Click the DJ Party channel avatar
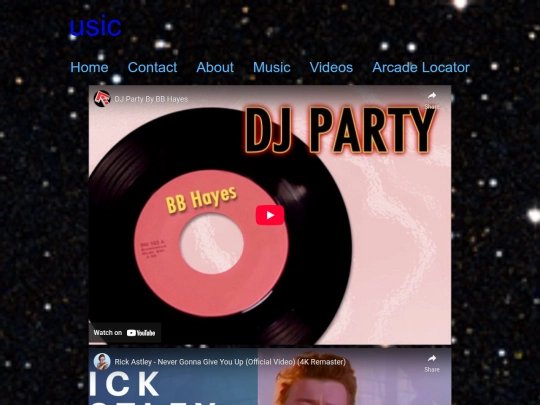Screen dimensions: 540x405 pyautogui.click(x=102, y=99)
